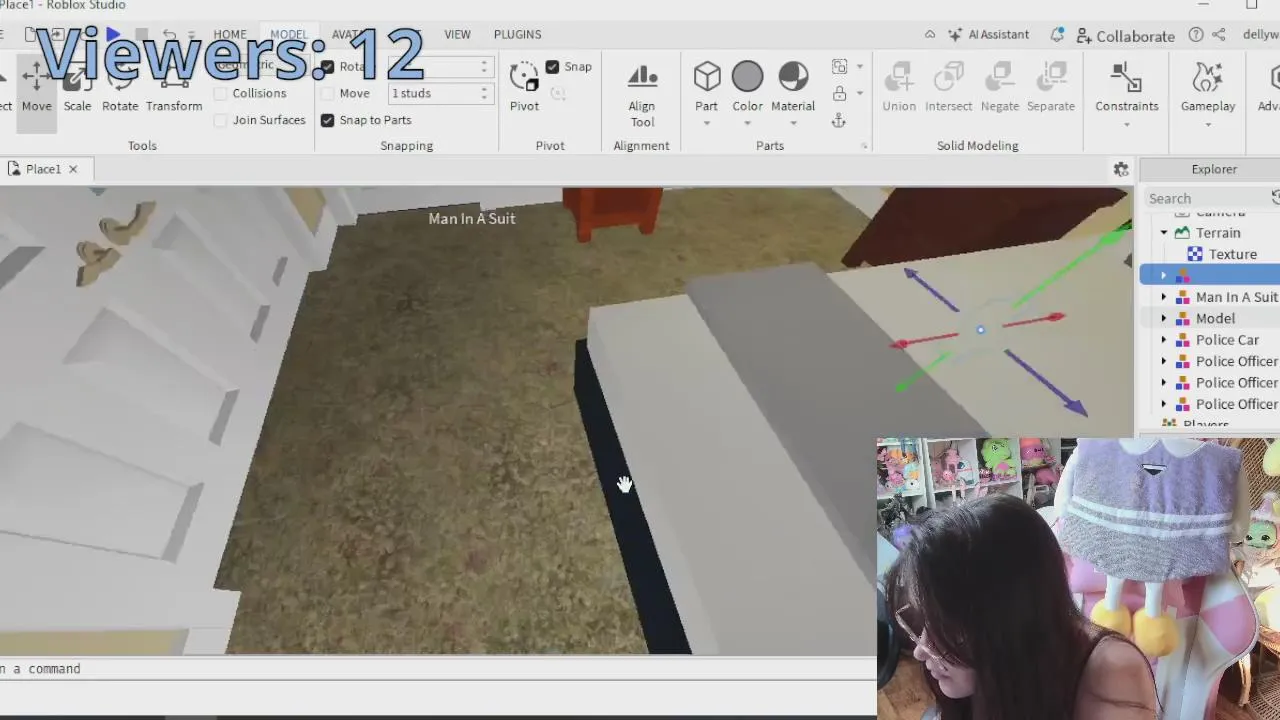Screen dimensions: 1280x720
Task: Open the Color swatch circle
Action: (x=747, y=77)
